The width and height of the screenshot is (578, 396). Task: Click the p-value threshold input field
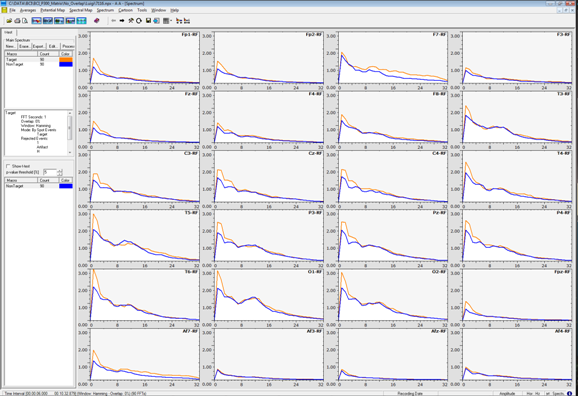pyautogui.click(x=50, y=172)
